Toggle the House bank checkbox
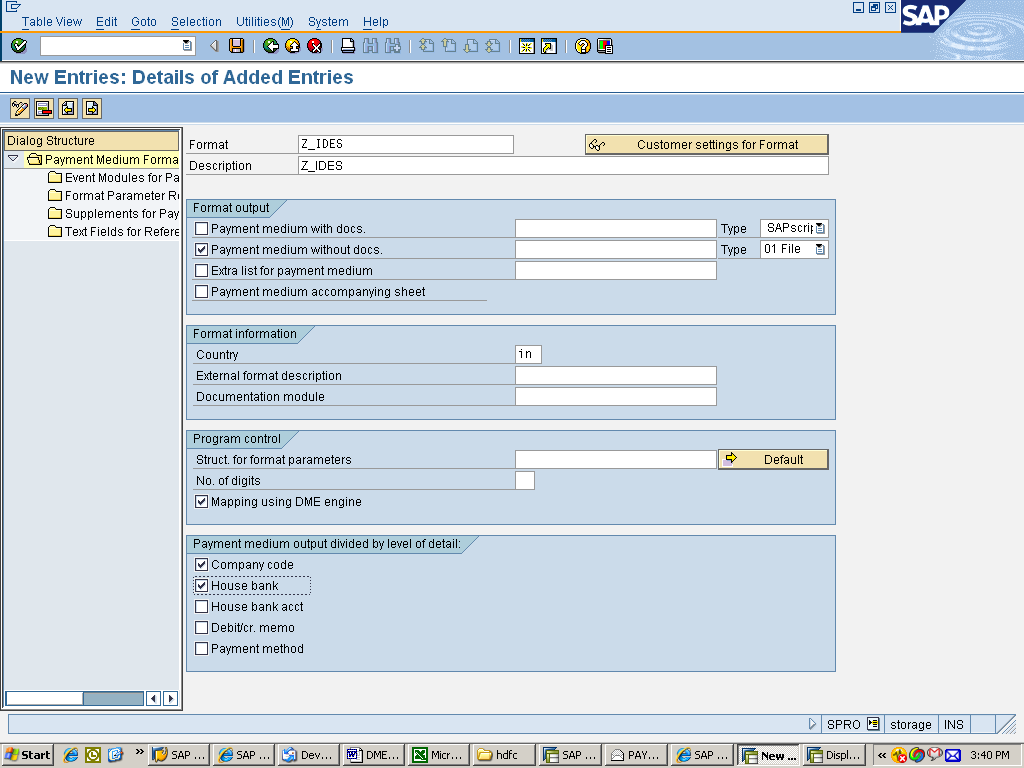The width and height of the screenshot is (1024, 768). [x=202, y=585]
